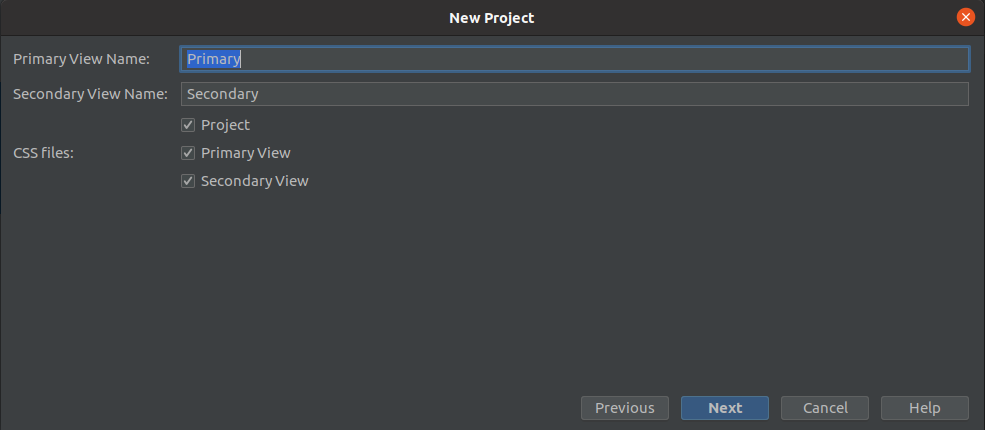Disable the Secondary View CSS checkbox
This screenshot has width=985, height=430.
click(188, 181)
